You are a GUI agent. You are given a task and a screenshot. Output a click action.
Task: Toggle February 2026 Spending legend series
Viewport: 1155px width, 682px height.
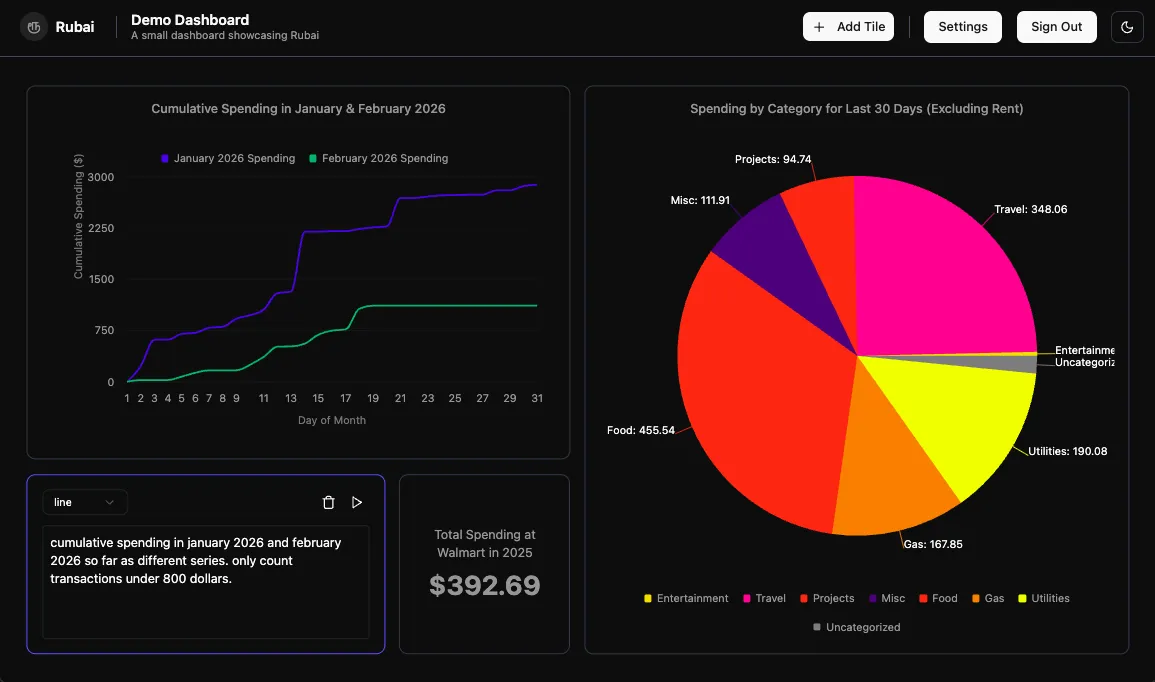tap(379, 158)
